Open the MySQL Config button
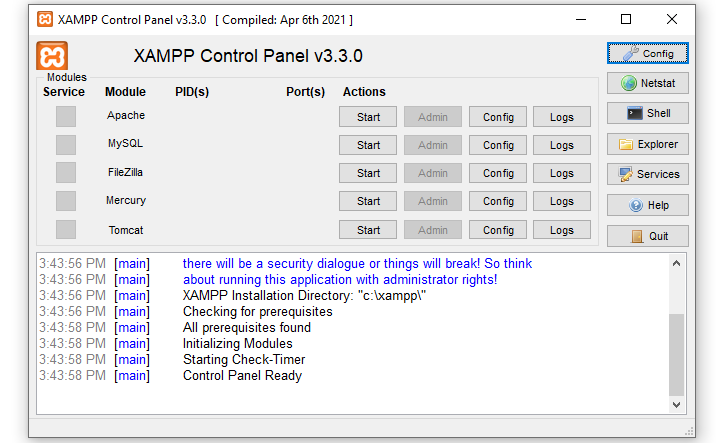The image size is (716, 443). (x=498, y=145)
